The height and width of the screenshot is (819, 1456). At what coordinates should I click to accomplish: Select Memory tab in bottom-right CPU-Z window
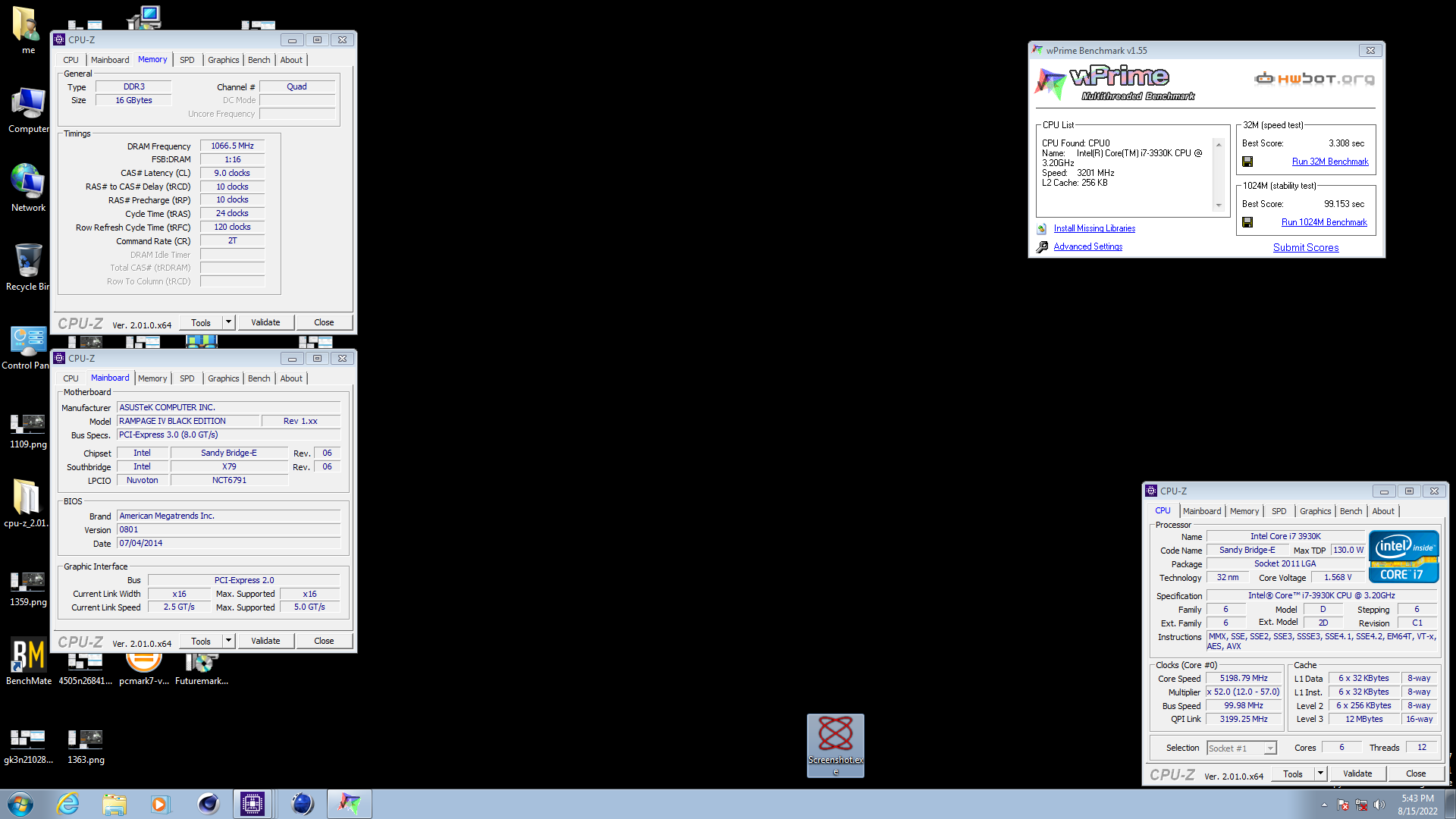point(1244,511)
